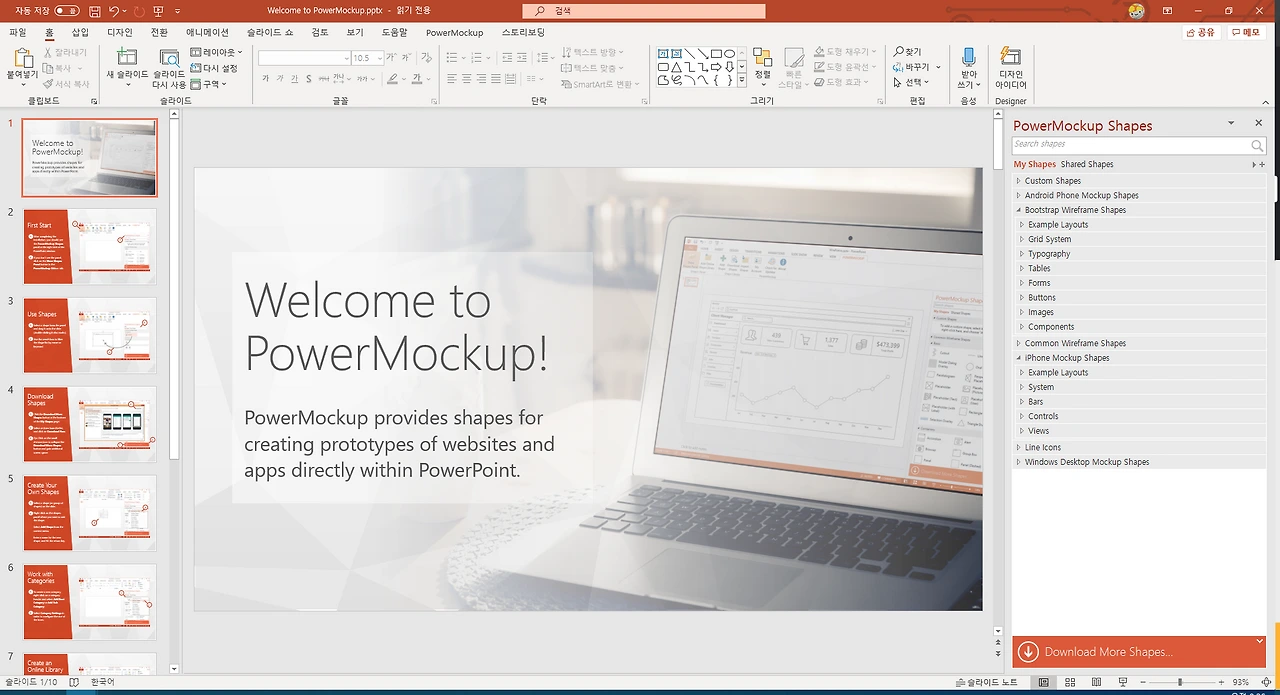Image resolution: width=1280 pixels, height=695 pixels.
Task: Click the Reuse Slides (슬라이드 다시 사용) icon
Action: tap(169, 57)
